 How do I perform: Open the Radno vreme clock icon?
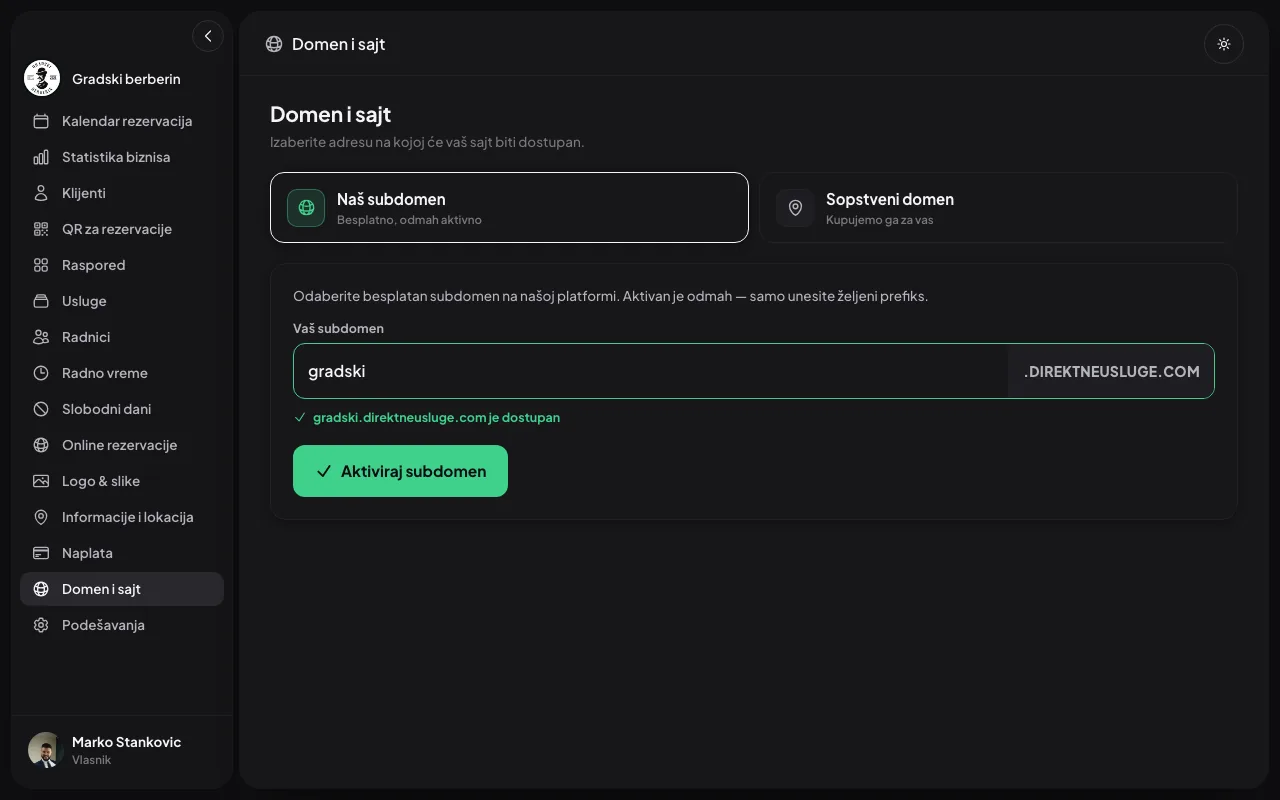(41, 373)
